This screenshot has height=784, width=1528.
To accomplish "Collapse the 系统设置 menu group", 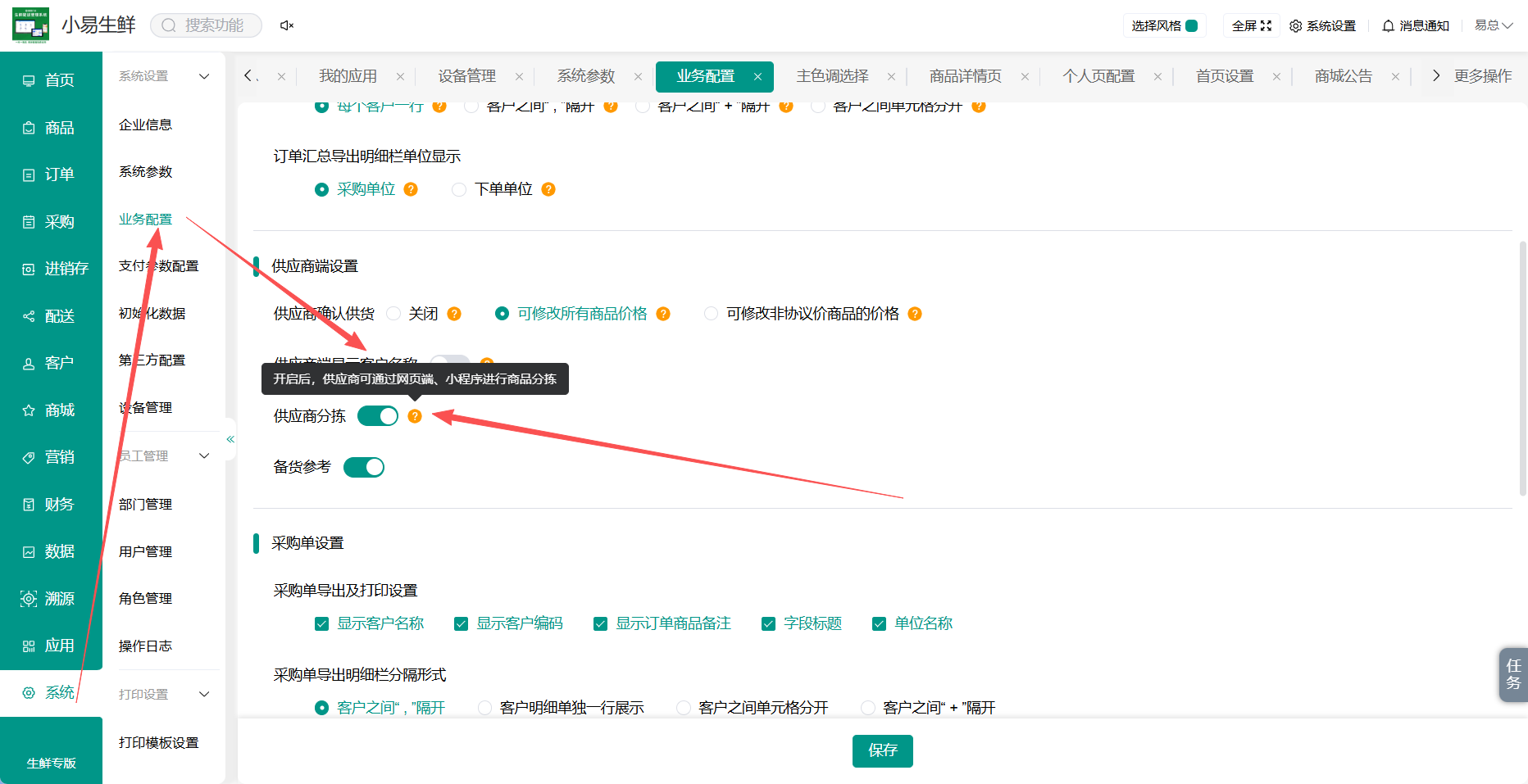I will 204,76.
